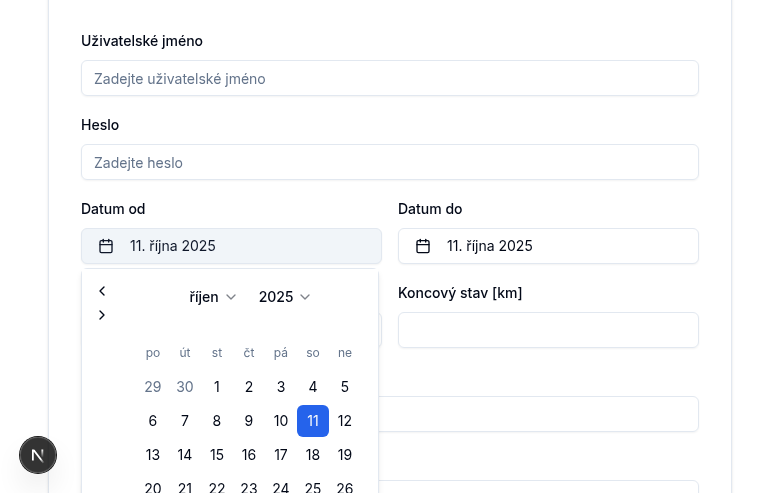Image resolution: width=780 pixels, height=493 pixels.
Task: Select day 8 in the calendar
Action: (x=217, y=421)
